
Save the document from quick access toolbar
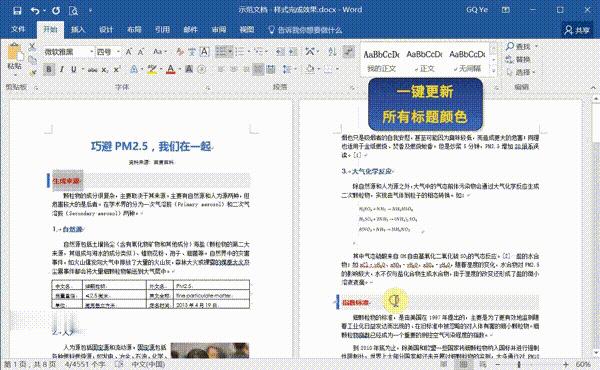tap(17, 10)
